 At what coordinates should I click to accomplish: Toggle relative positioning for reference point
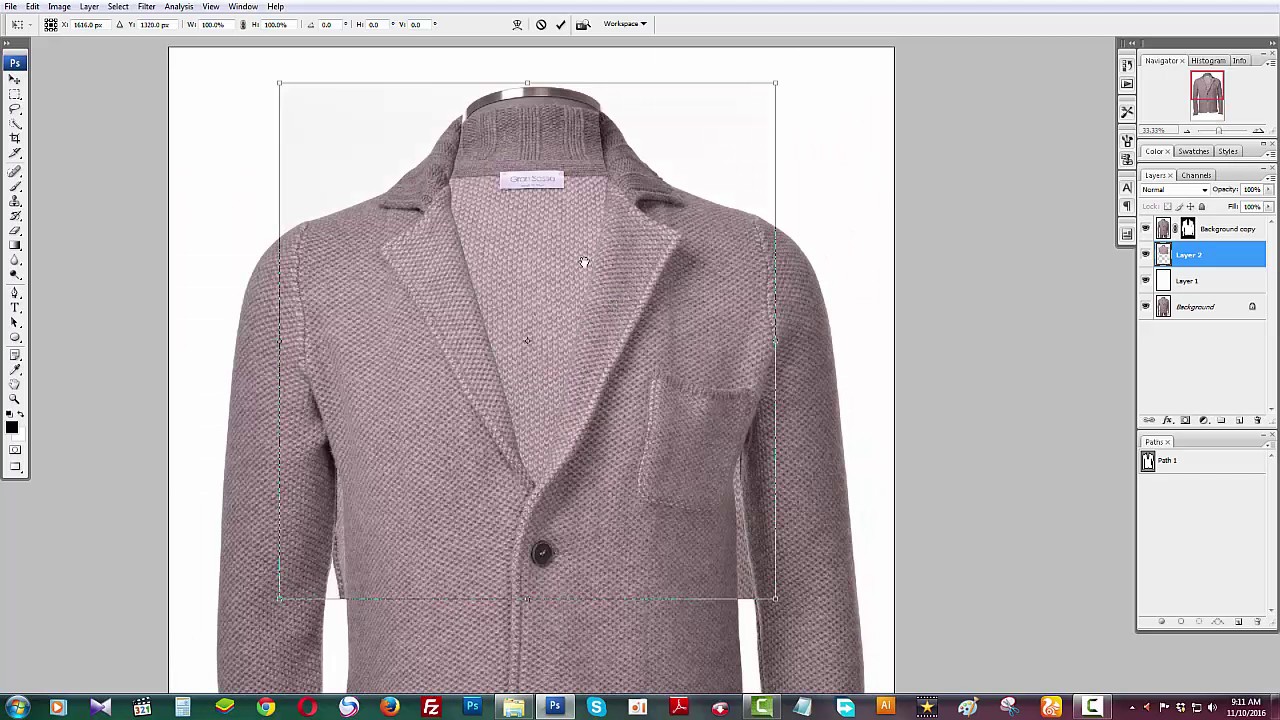tap(119, 24)
